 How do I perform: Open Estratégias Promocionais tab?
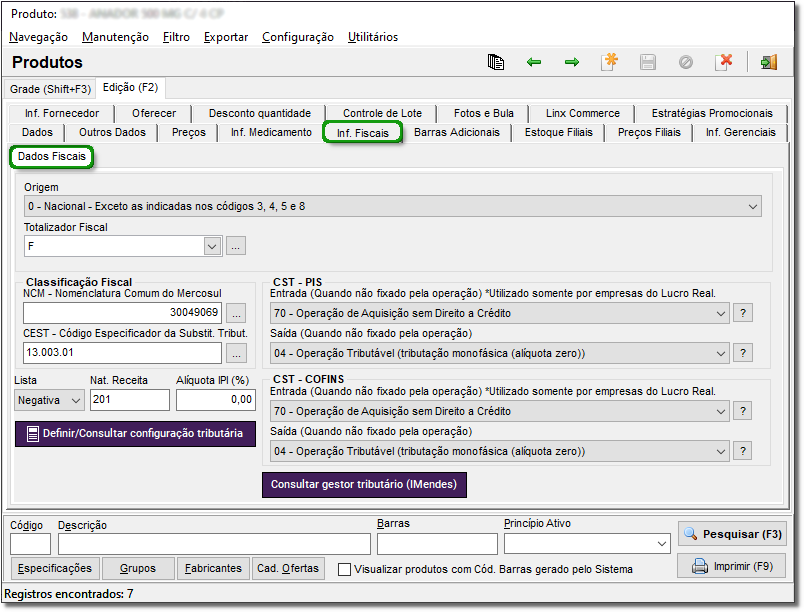click(712, 113)
